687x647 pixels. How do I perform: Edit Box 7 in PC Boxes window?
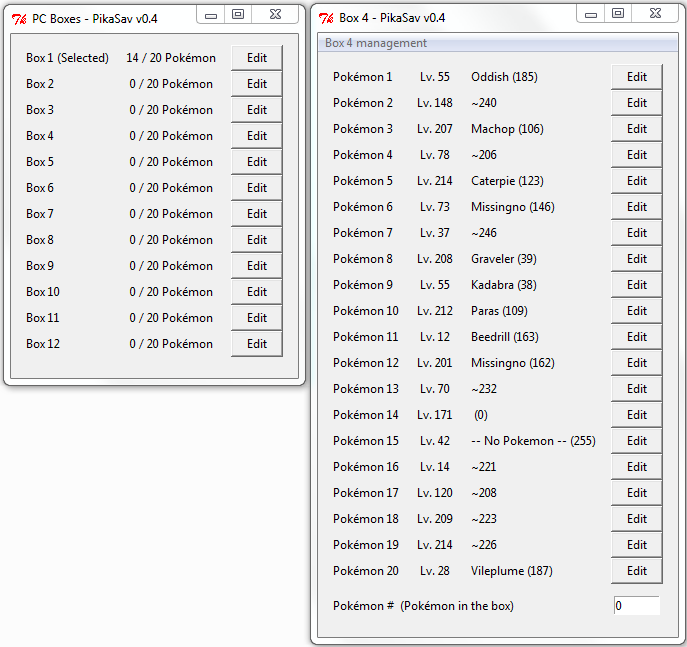pyautogui.click(x=257, y=214)
